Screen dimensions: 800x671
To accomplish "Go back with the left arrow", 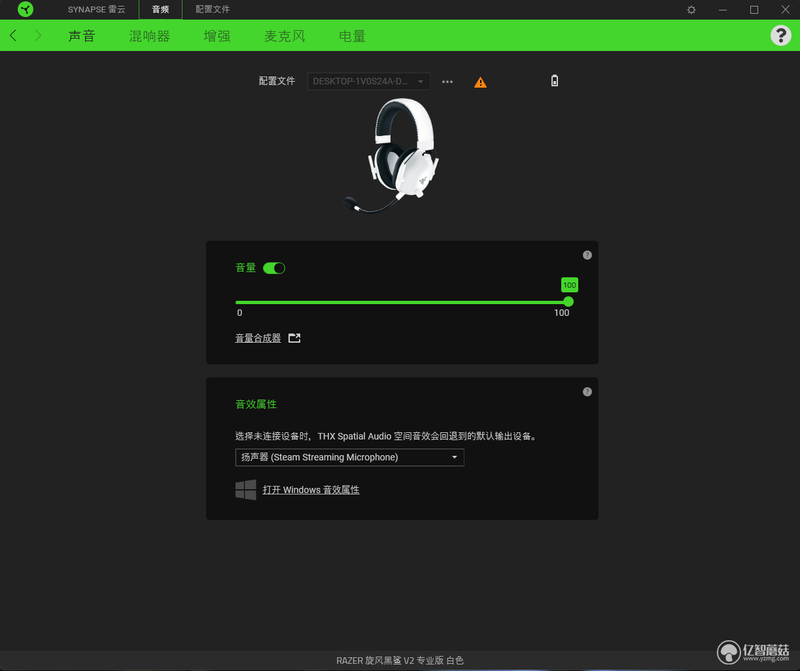I will (13, 35).
